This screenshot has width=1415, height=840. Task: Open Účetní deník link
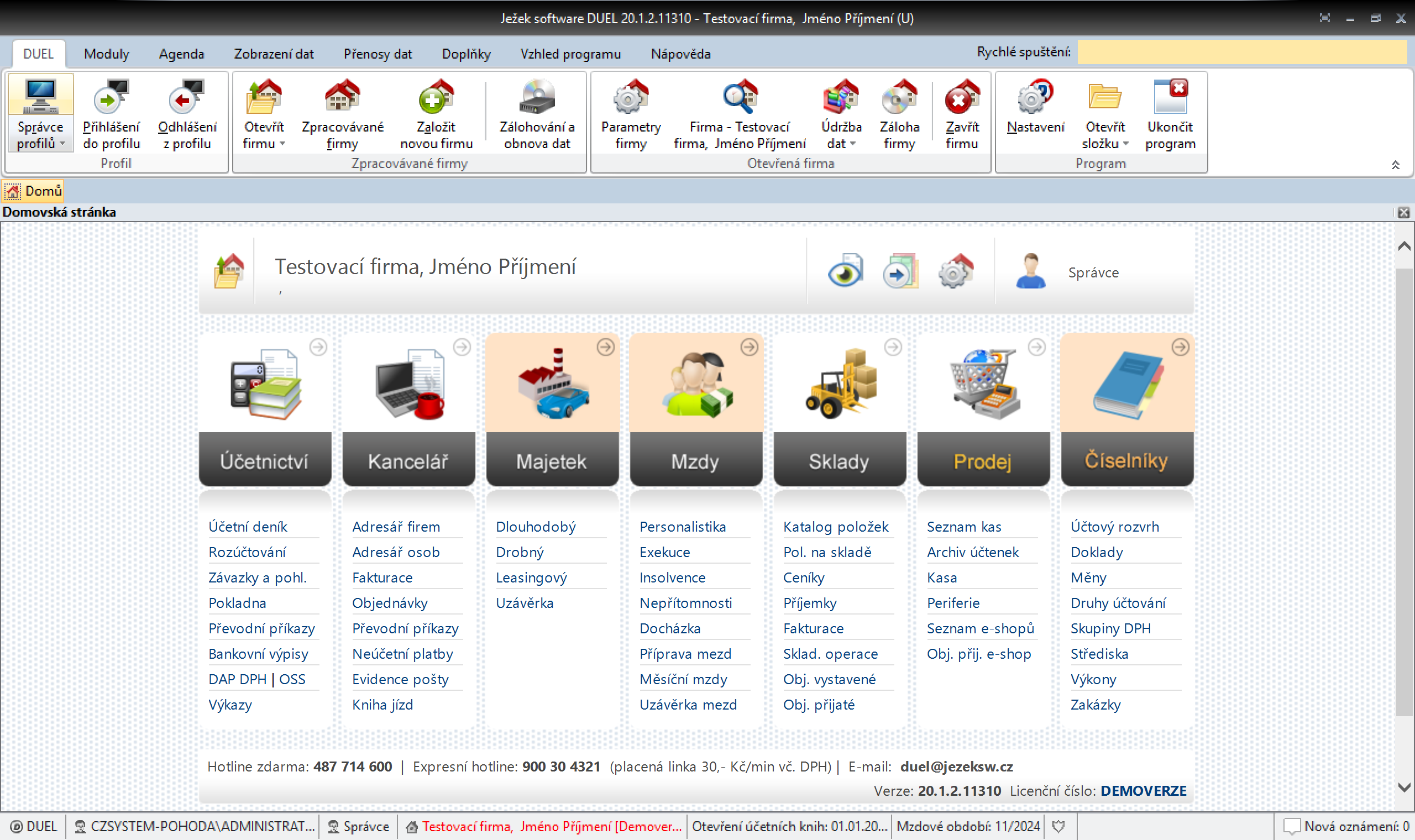pos(248,527)
